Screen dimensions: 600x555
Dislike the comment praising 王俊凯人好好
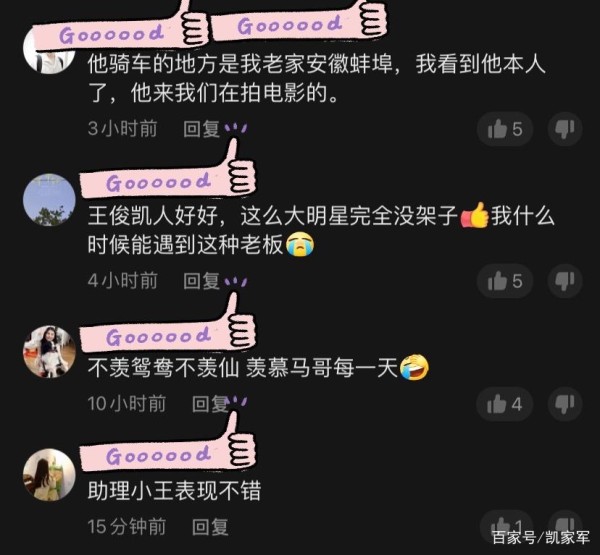click(x=565, y=281)
